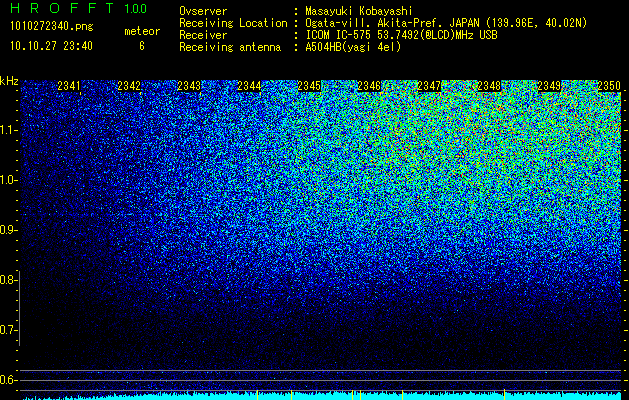This screenshot has width=629, height=400.
Task: Select the name Masayuki Kobayashi
Action: 359,12
